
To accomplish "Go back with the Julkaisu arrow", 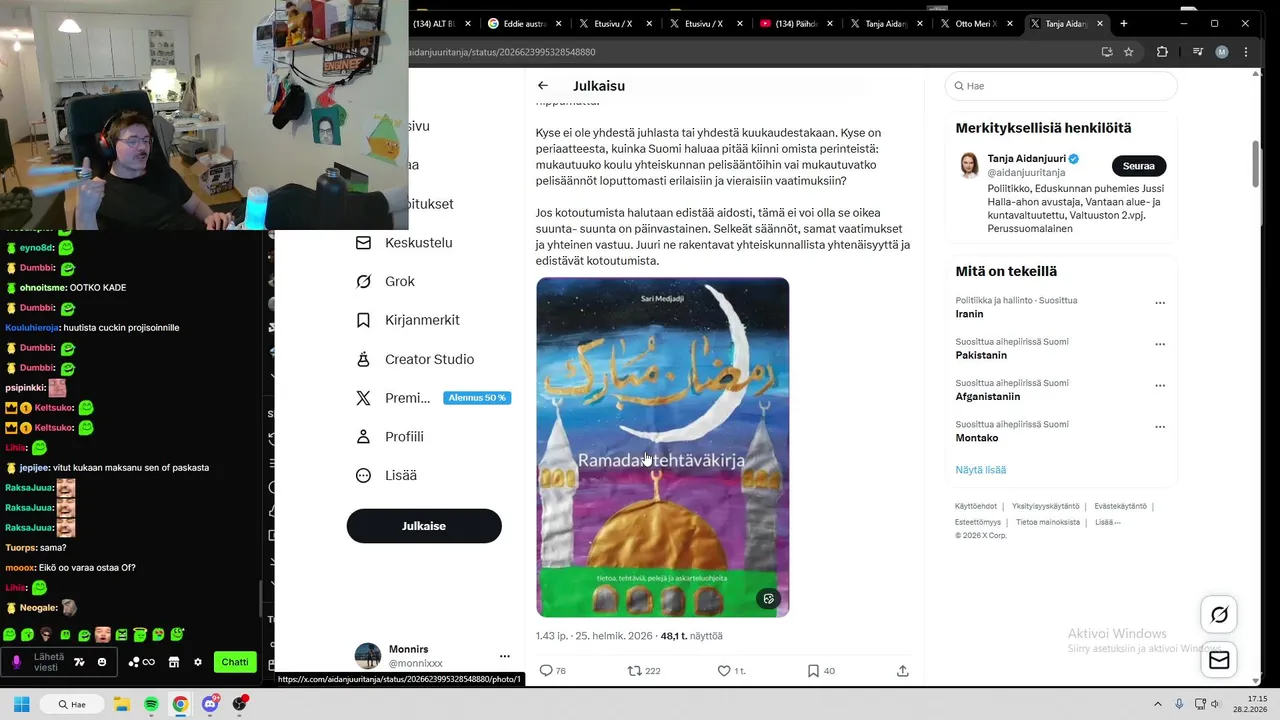I will [x=542, y=86].
